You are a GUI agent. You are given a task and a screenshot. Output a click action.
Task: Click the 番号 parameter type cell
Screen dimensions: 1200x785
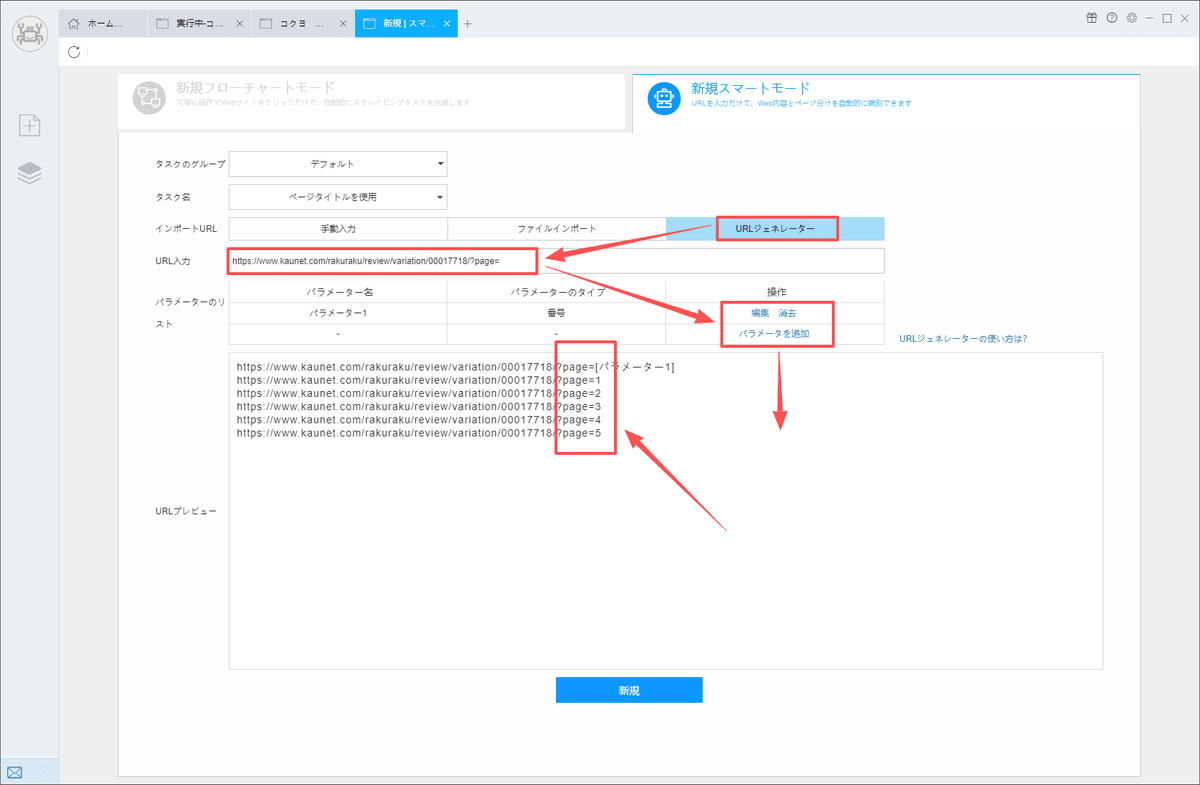coord(556,314)
